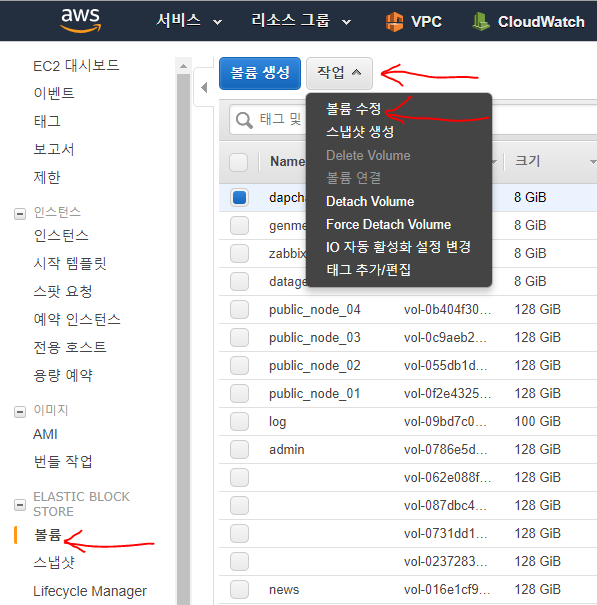Select checkbox for zabbix volume row
This screenshot has width=597, height=605.
click(239, 253)
